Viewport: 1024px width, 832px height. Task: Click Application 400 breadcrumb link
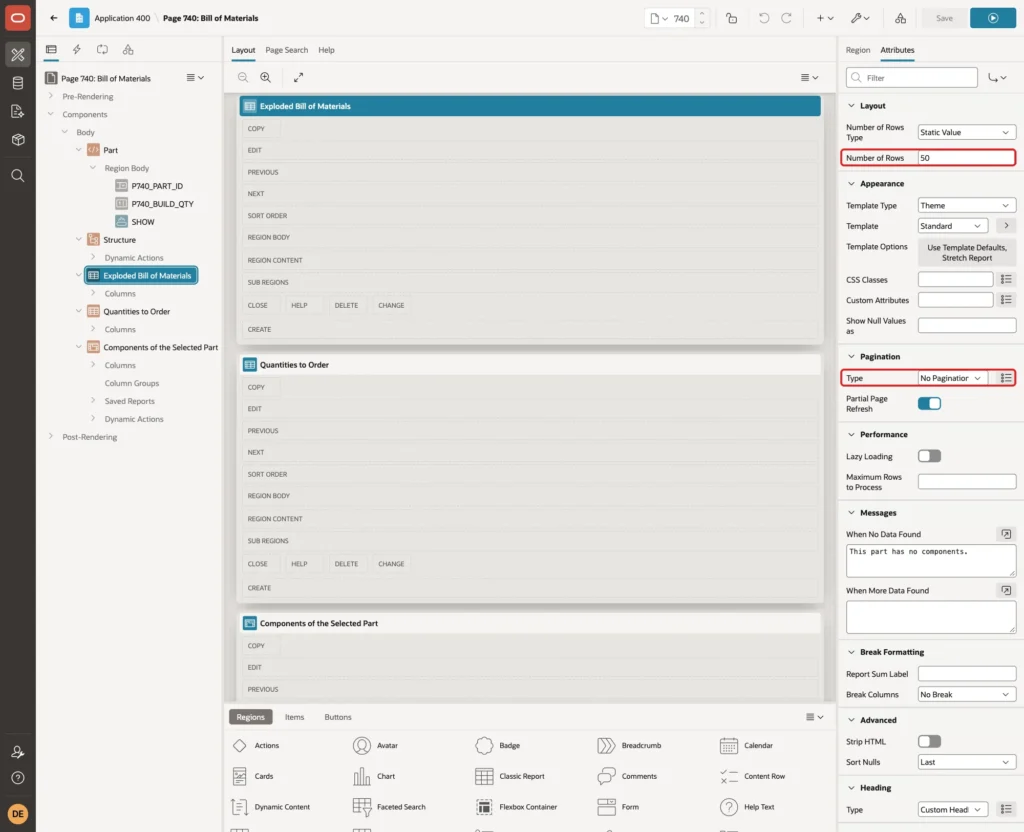tap(122, 18)
